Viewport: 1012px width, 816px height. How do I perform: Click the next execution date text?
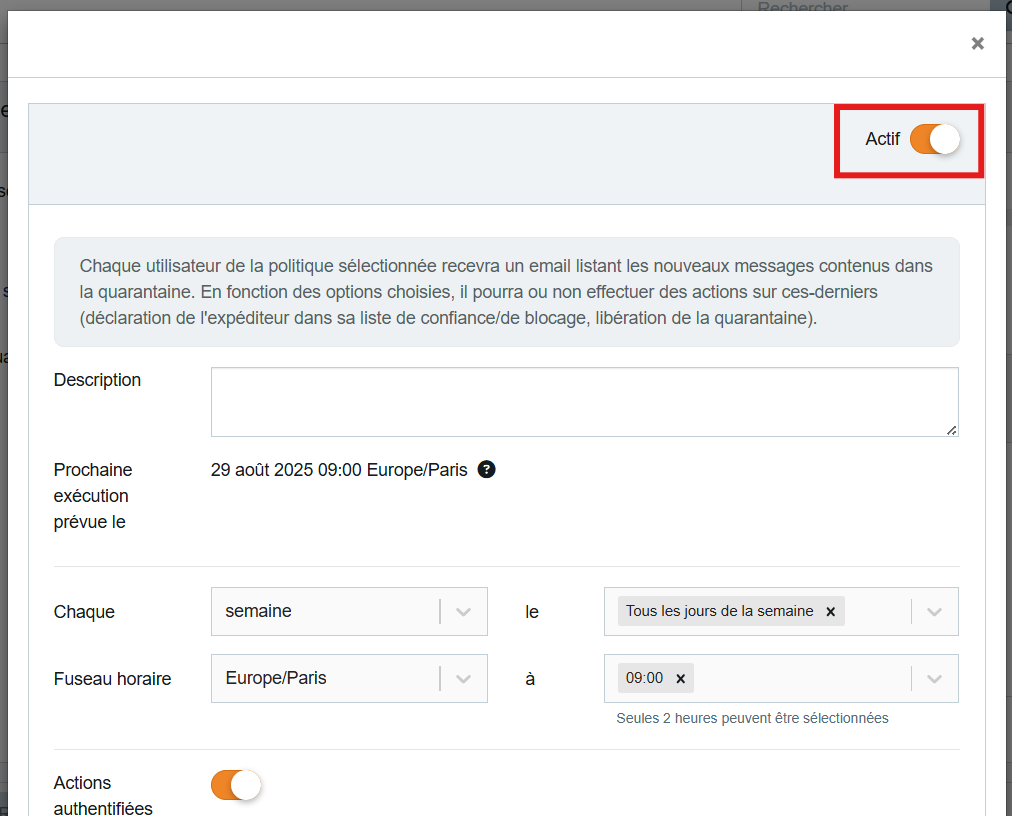(339, 470)
